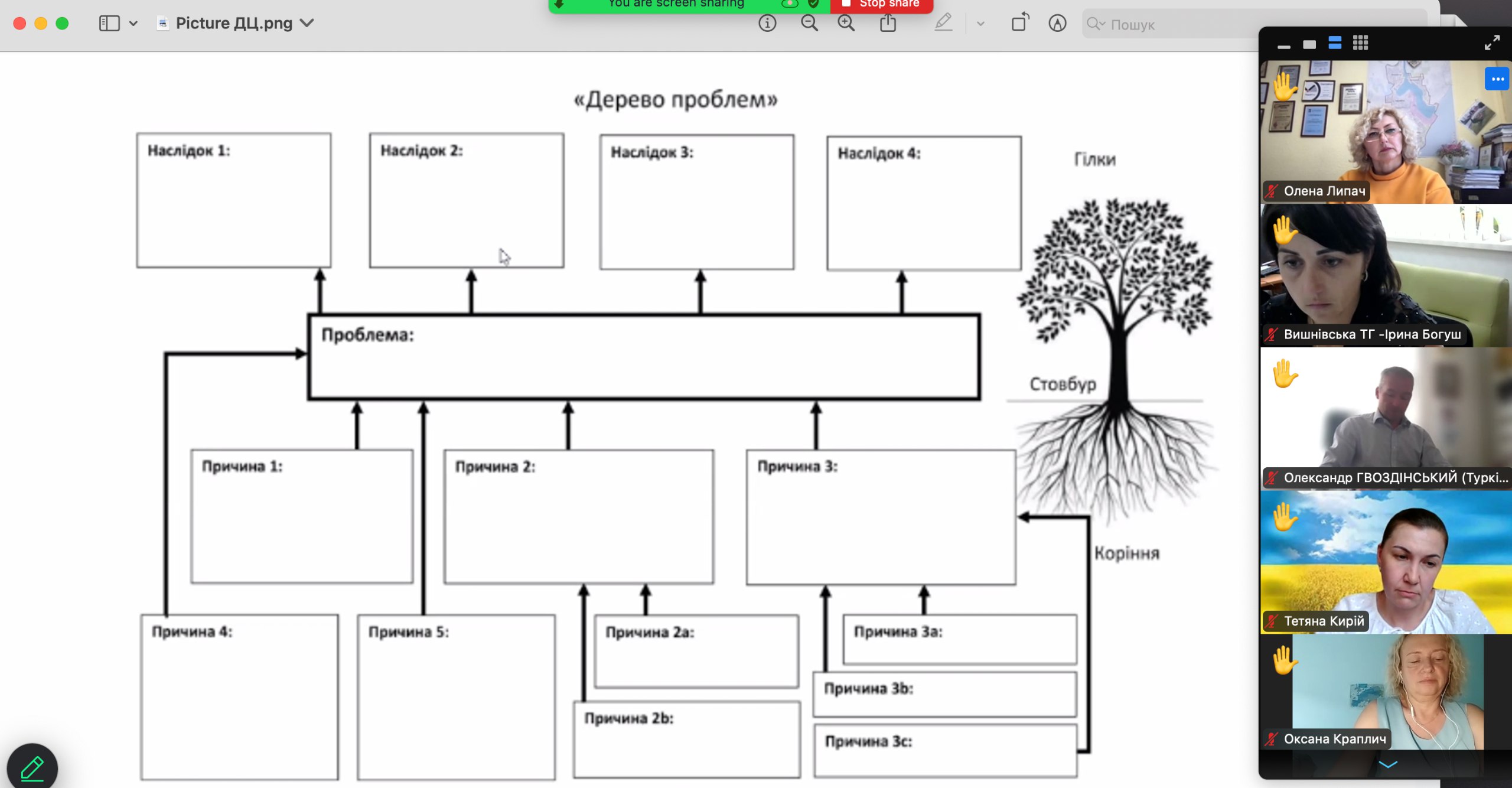Click the 'Причина 2b:' box label
Screen dimensions: 1512x788
pyautogui.click(x=629, y=718)
